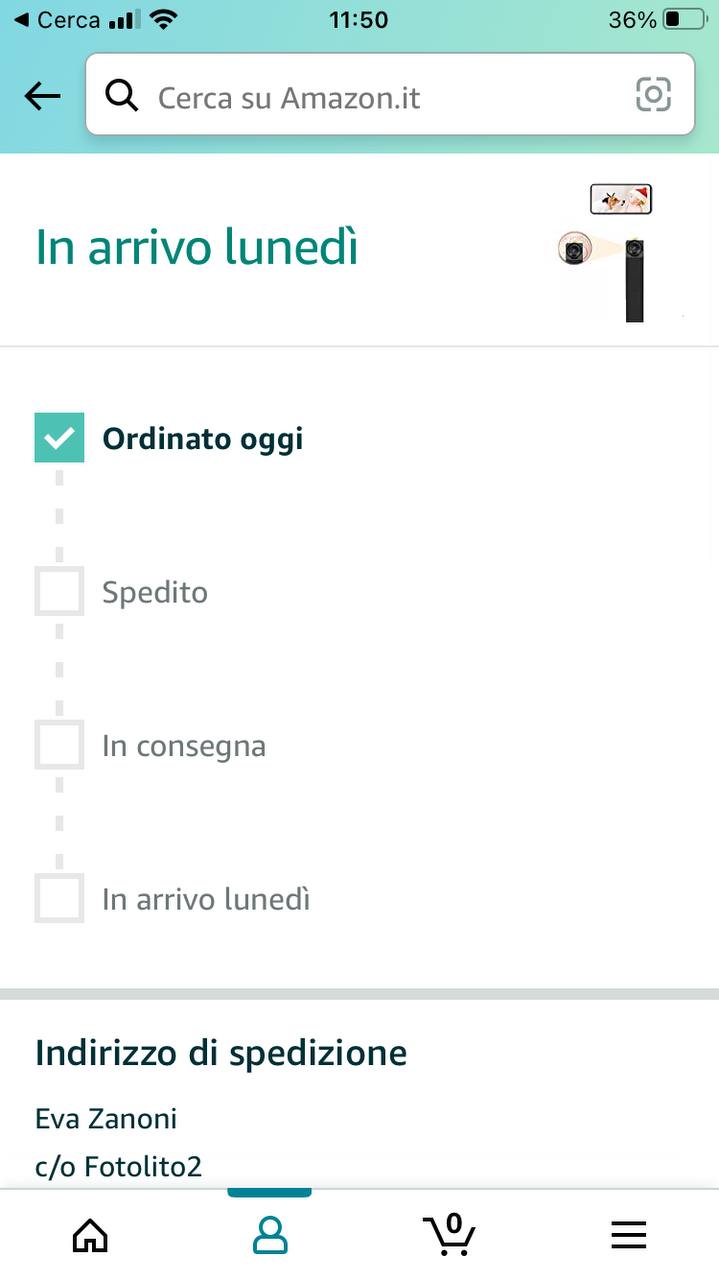Open the hamburger menu
The height and width of the screenshot is (1280, 719).
point(628,1236)
